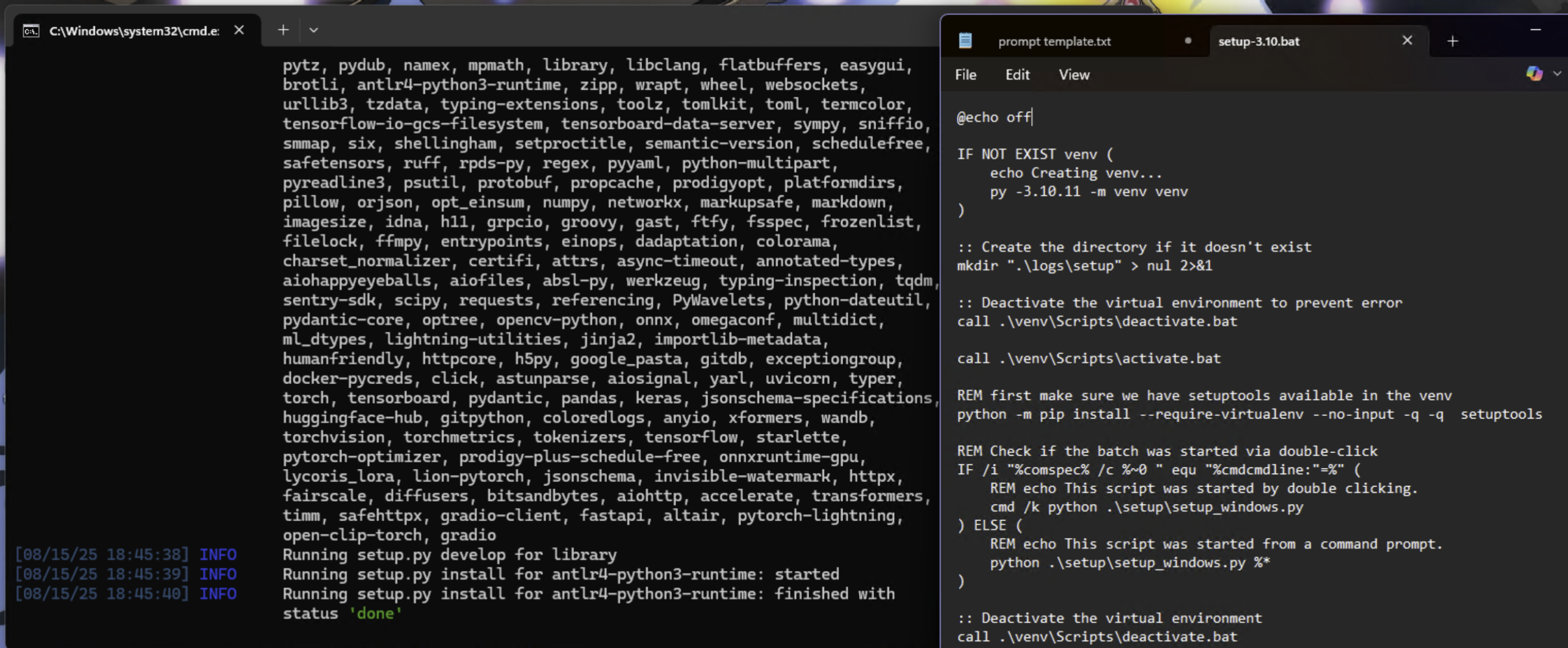Select the setup-3.10.bat tab
This screenshot has width=1568, height=648.
(x=1259, y=41)
